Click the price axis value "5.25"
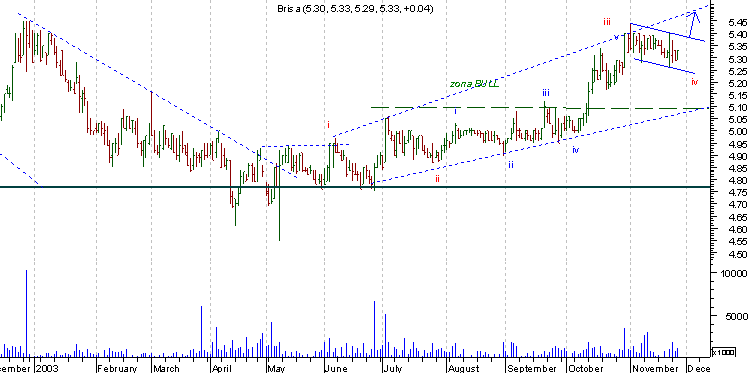 (x=737, y=71)
